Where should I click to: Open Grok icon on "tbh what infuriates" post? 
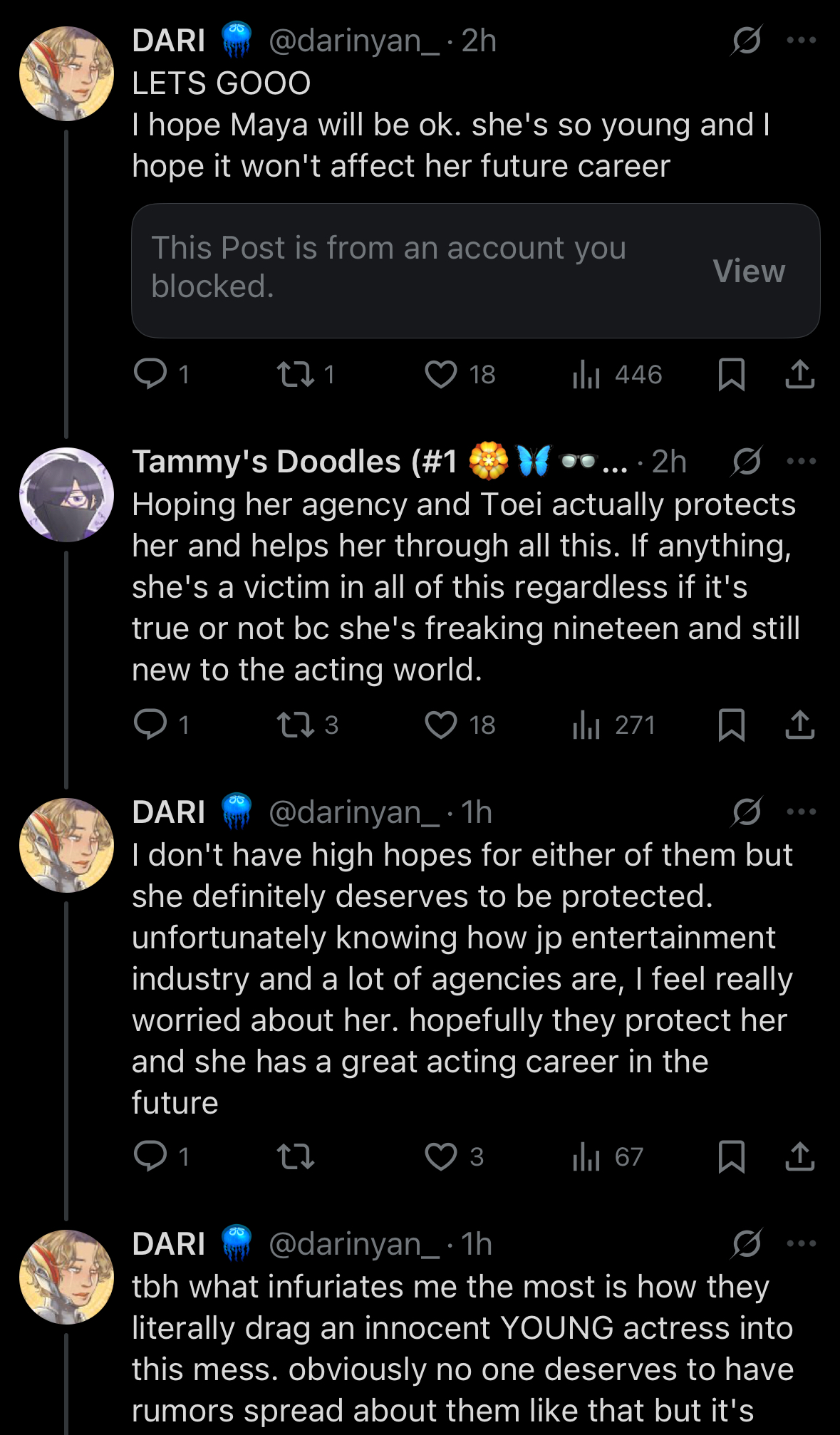(x=746, y=1243)
